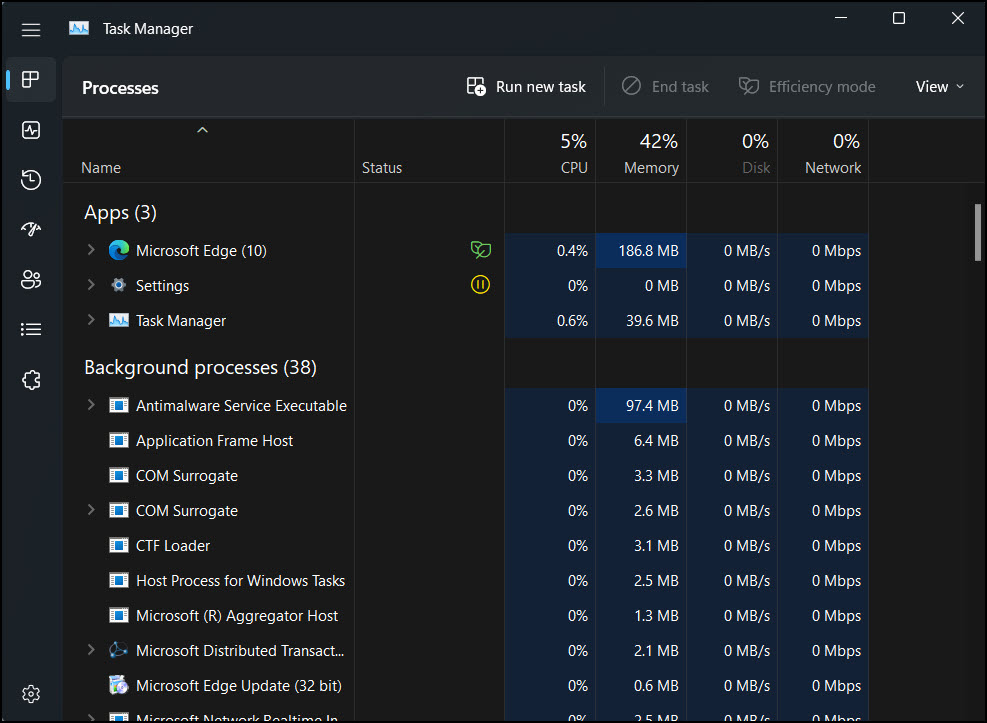Open Task Manager settings gear icon
The height and width of the screenshot is (723, 987).
pos(31,693)
